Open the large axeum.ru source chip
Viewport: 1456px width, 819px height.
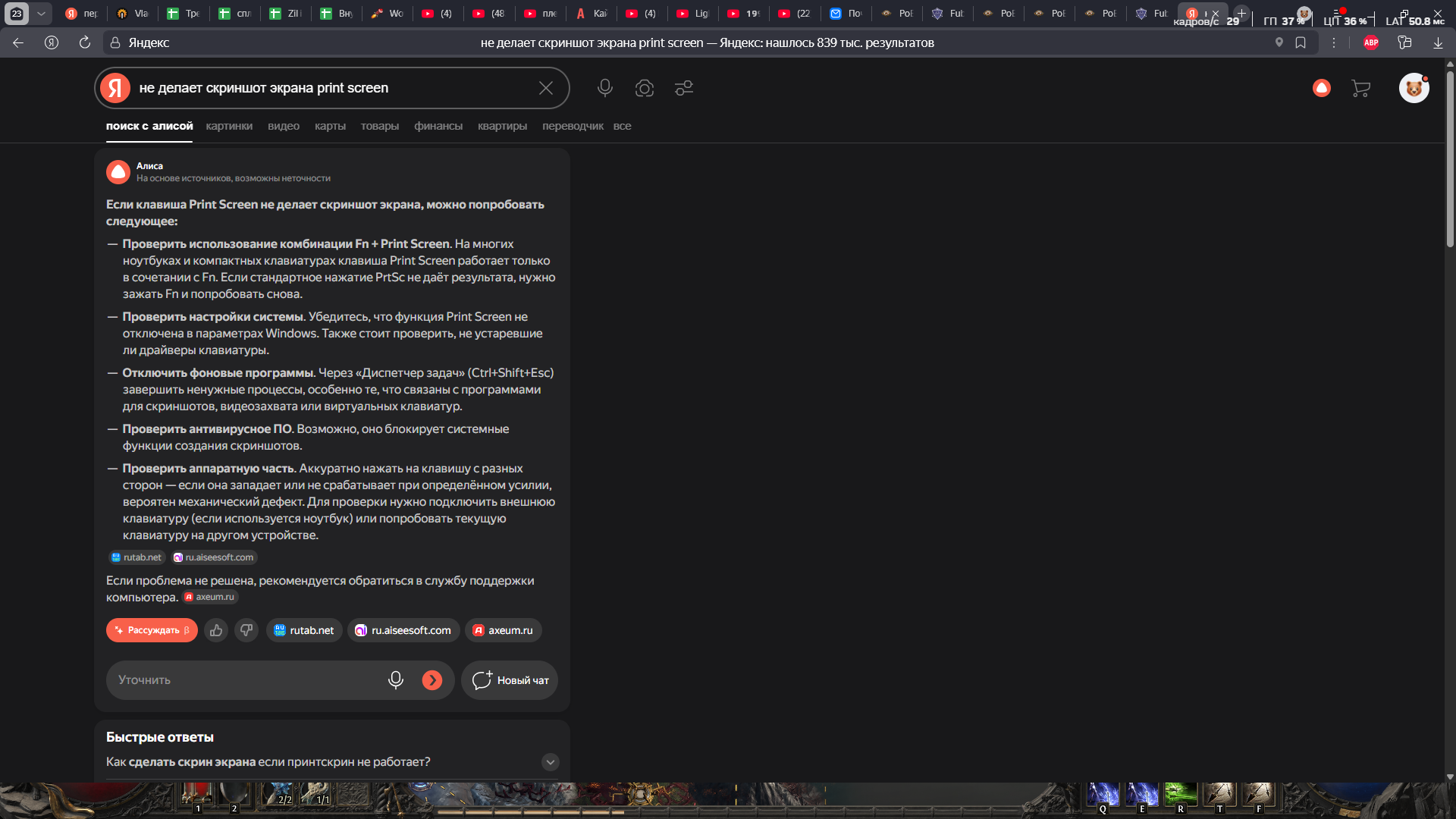point(504,630)
